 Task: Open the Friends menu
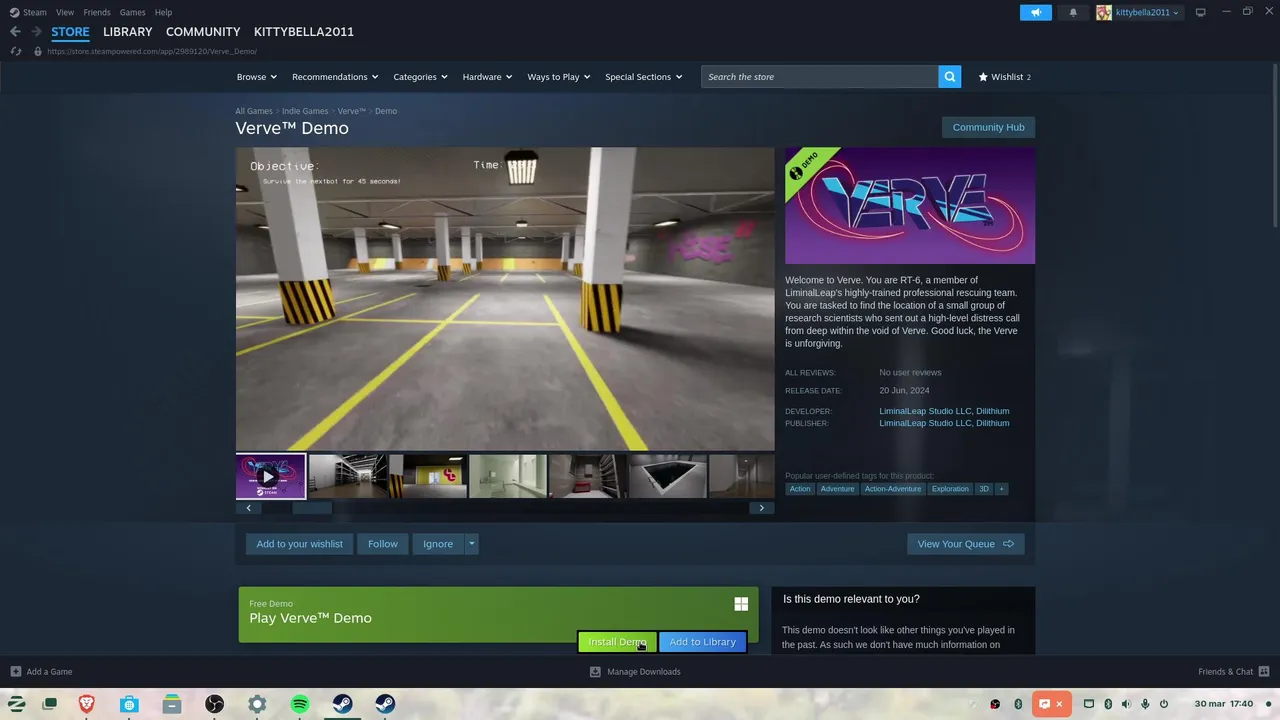(97, 12)
